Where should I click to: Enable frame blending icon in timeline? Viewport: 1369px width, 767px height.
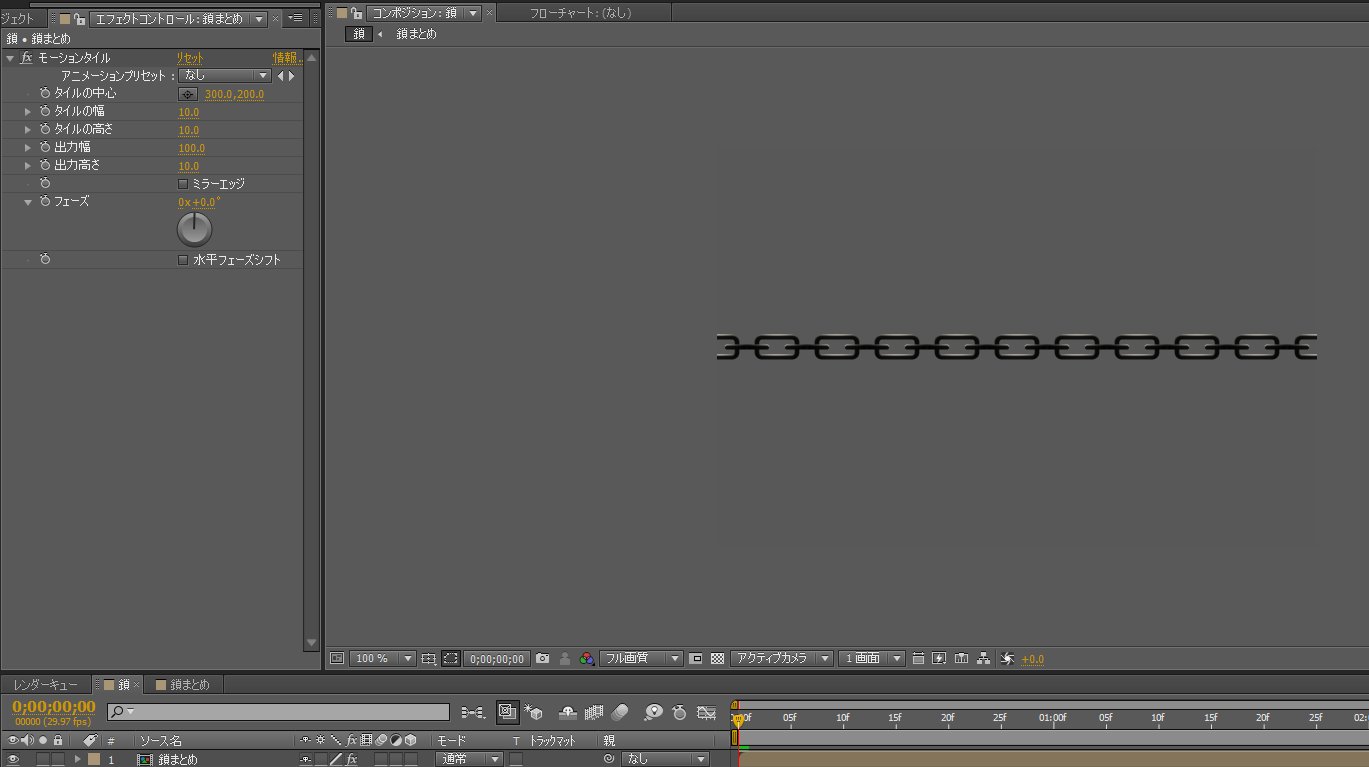tap(594, 712)
